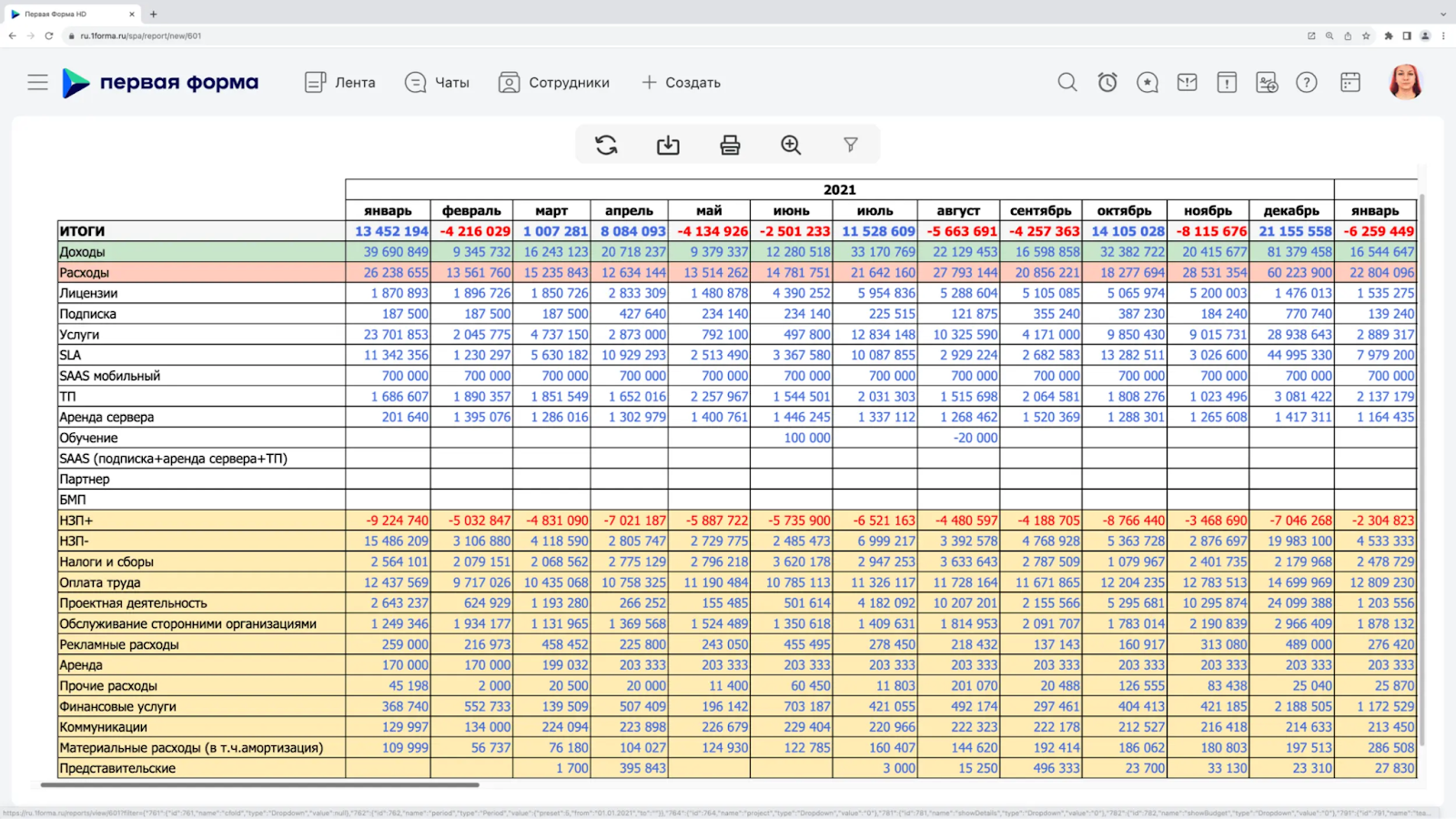
Task: Open the calendar icon
Action: pyautogui.click(x=1350, y=83)
